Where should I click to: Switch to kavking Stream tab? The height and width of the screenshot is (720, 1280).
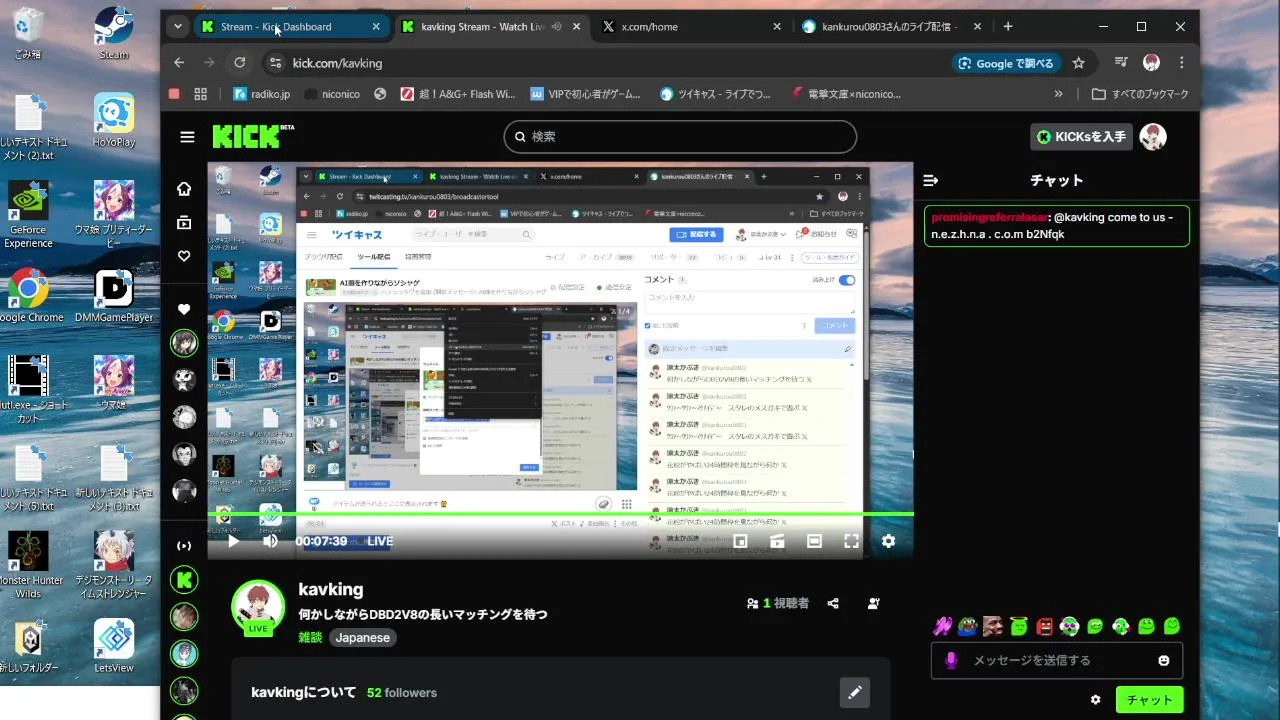pos(491,27)
